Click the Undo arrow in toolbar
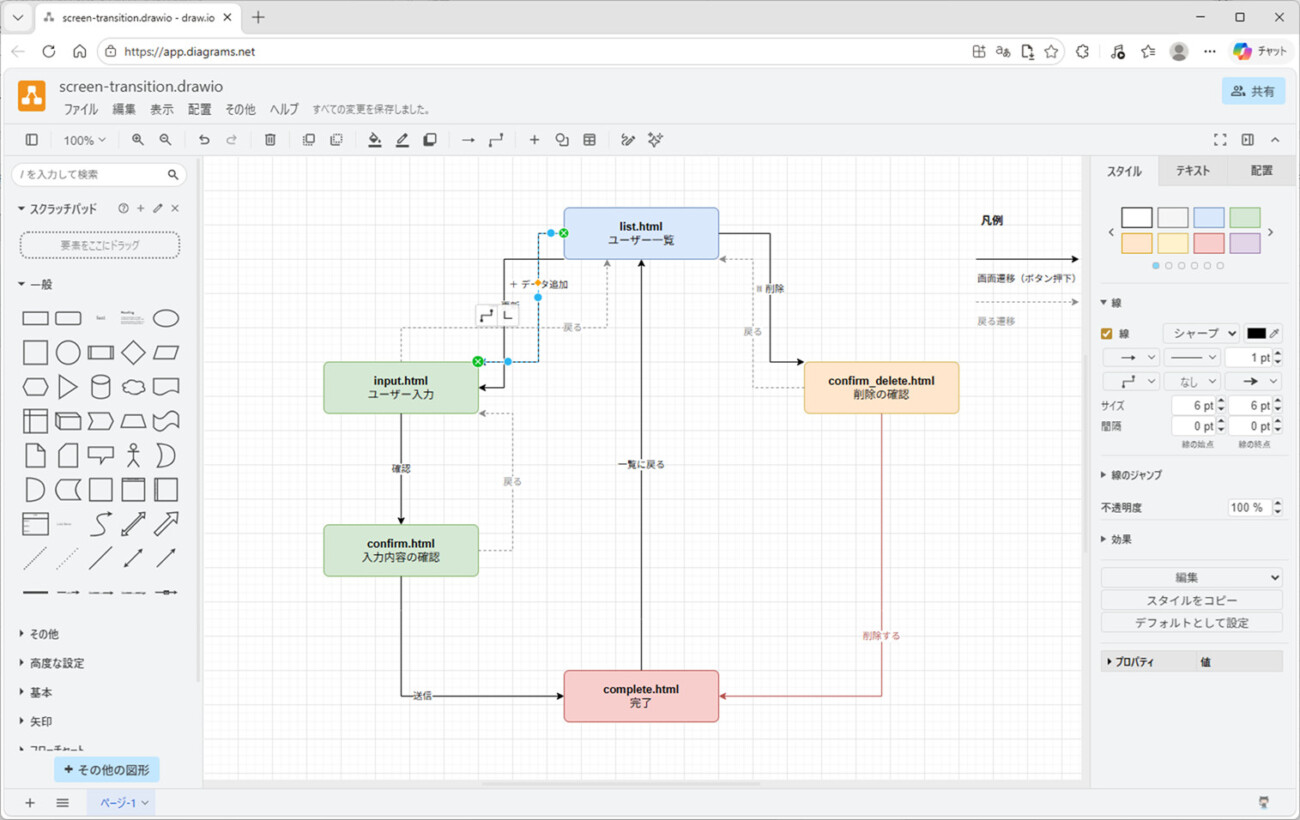 (204, 140)
